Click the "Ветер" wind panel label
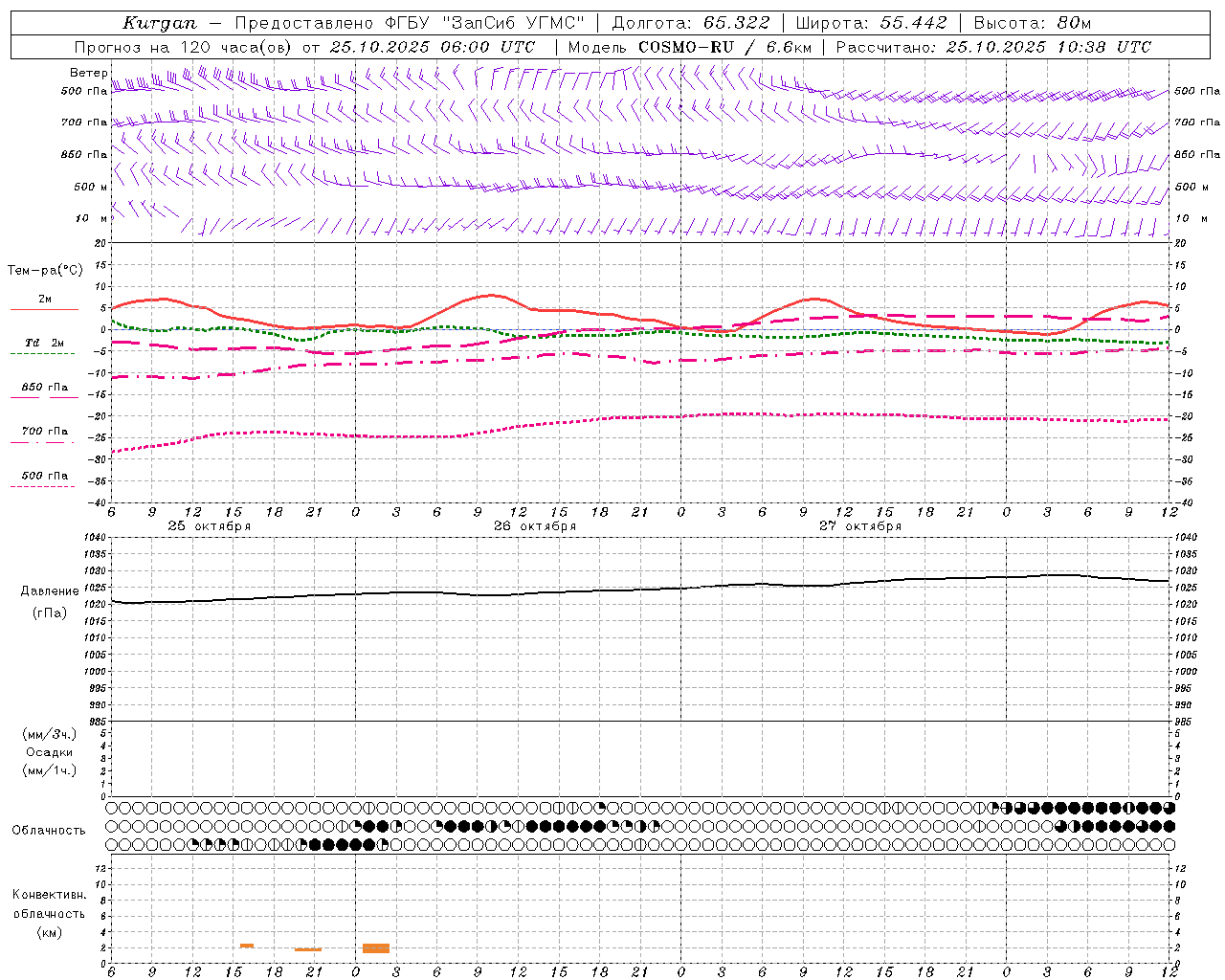Screen dimensions: 1225x980 (x=88, y=73)
